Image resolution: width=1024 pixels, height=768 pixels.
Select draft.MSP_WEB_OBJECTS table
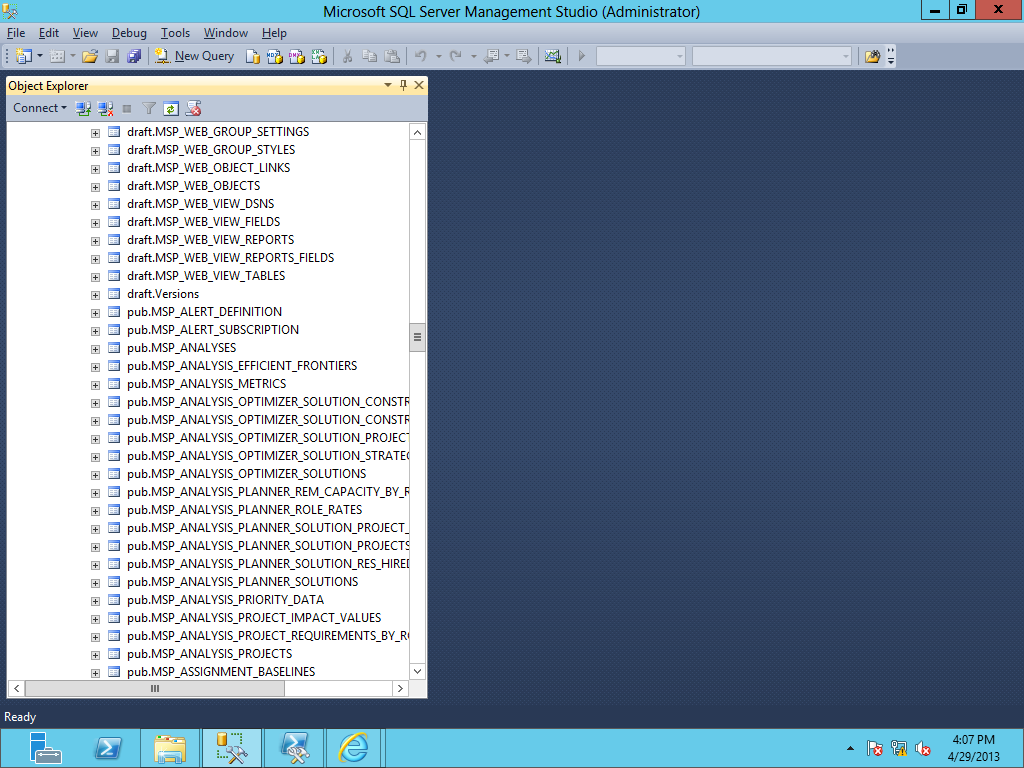pyautogui.click(x=193, y=185)
